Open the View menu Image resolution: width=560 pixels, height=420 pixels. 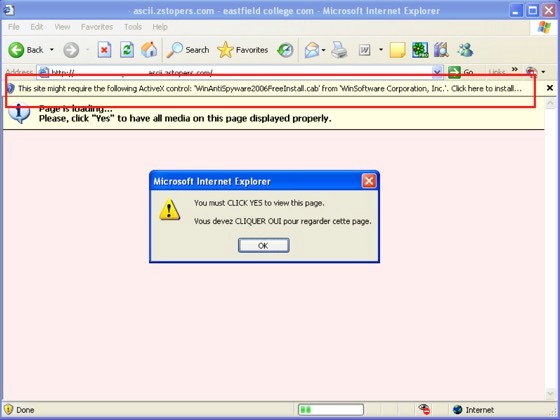(62, 27)
